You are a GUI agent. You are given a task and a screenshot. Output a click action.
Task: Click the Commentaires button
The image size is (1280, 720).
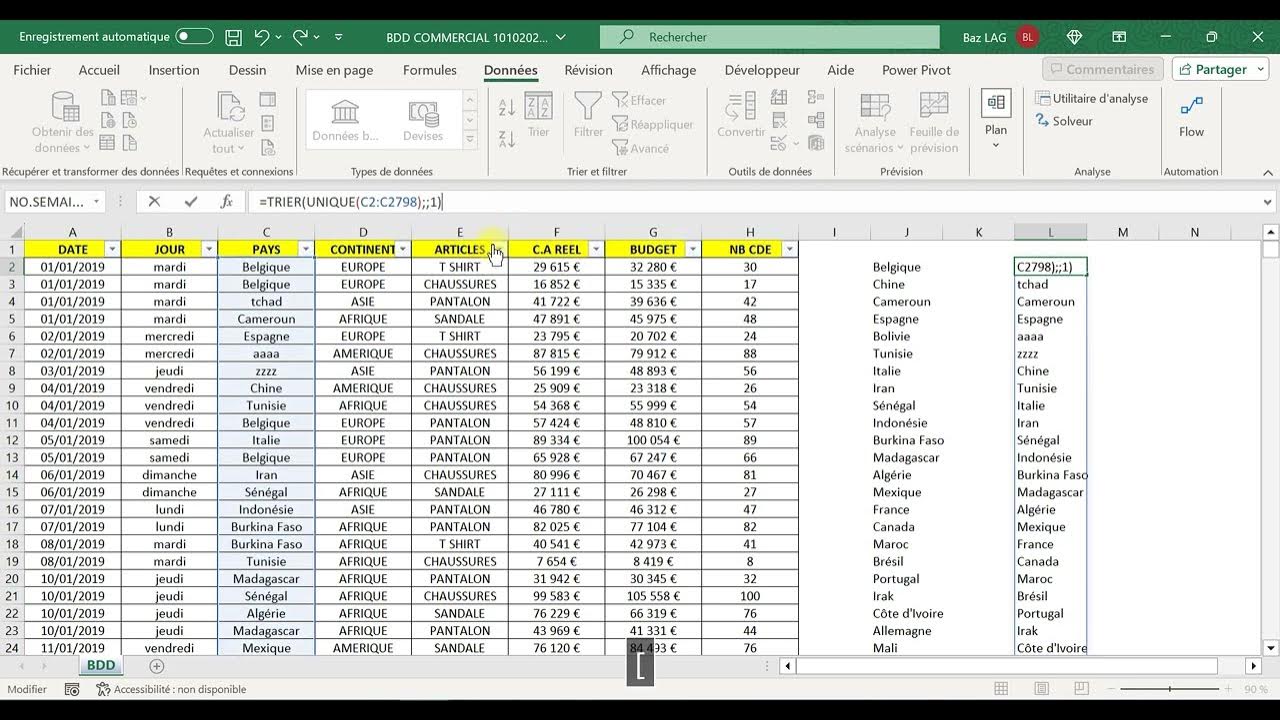pyautogui.click(x=1101, y=69)
